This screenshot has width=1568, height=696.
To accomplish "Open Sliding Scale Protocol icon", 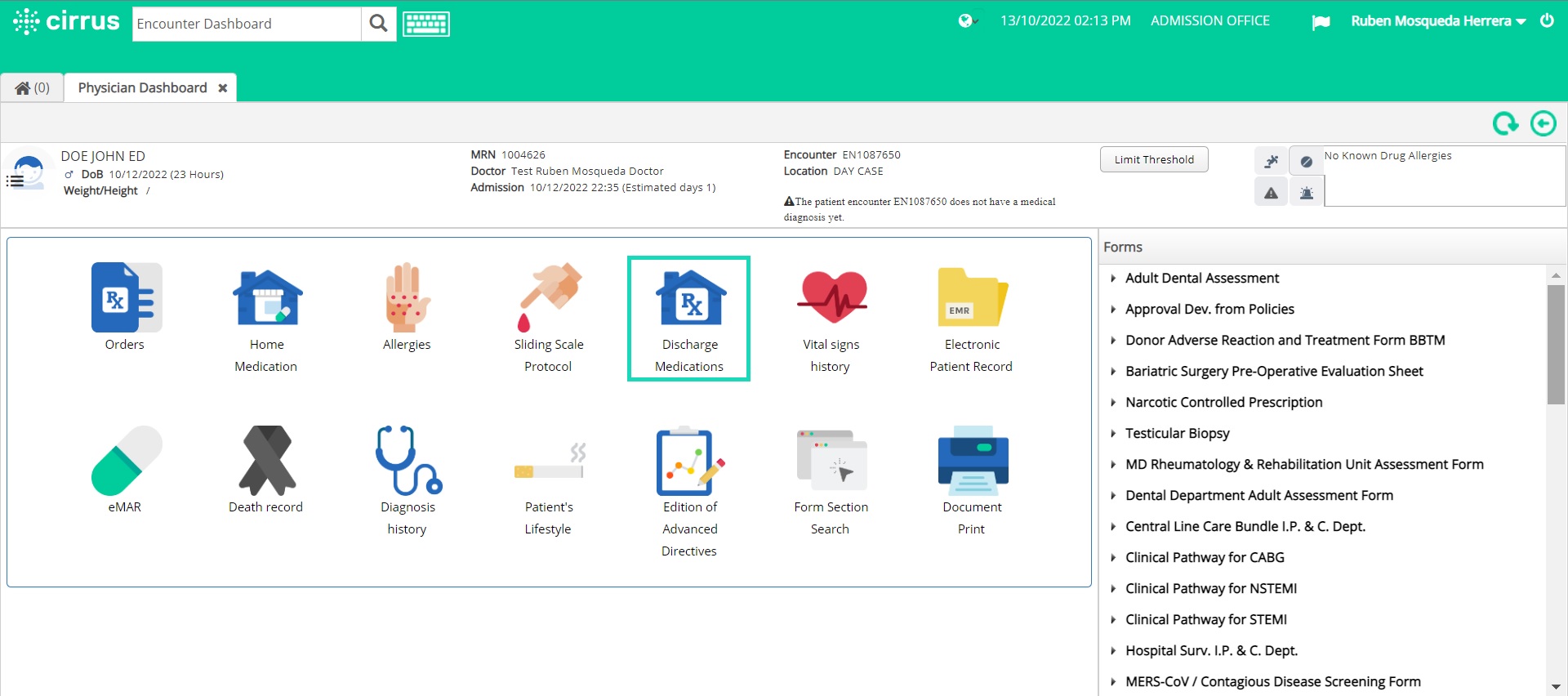I will click(549, 298).
